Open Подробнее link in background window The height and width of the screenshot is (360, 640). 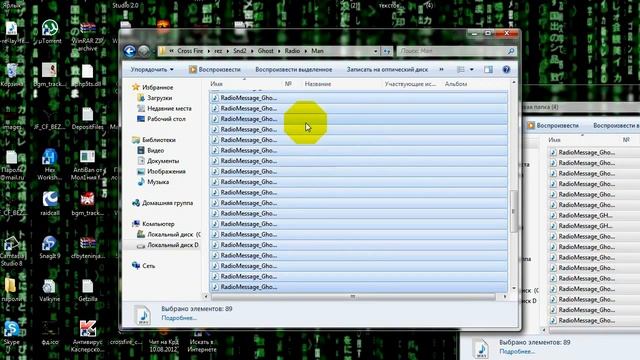click(517, 351)
